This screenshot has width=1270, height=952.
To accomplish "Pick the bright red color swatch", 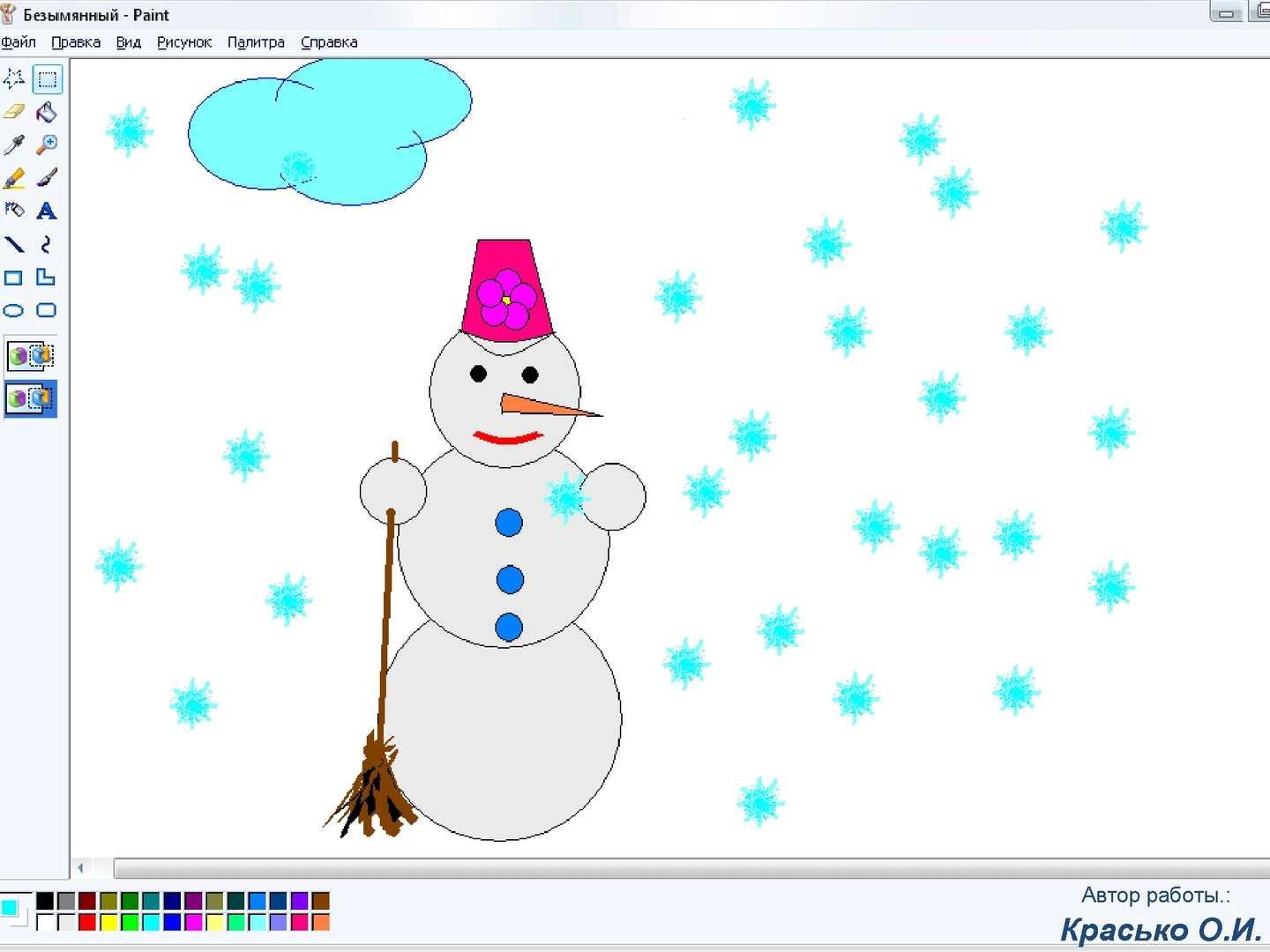I will click(x=86, y=922).
